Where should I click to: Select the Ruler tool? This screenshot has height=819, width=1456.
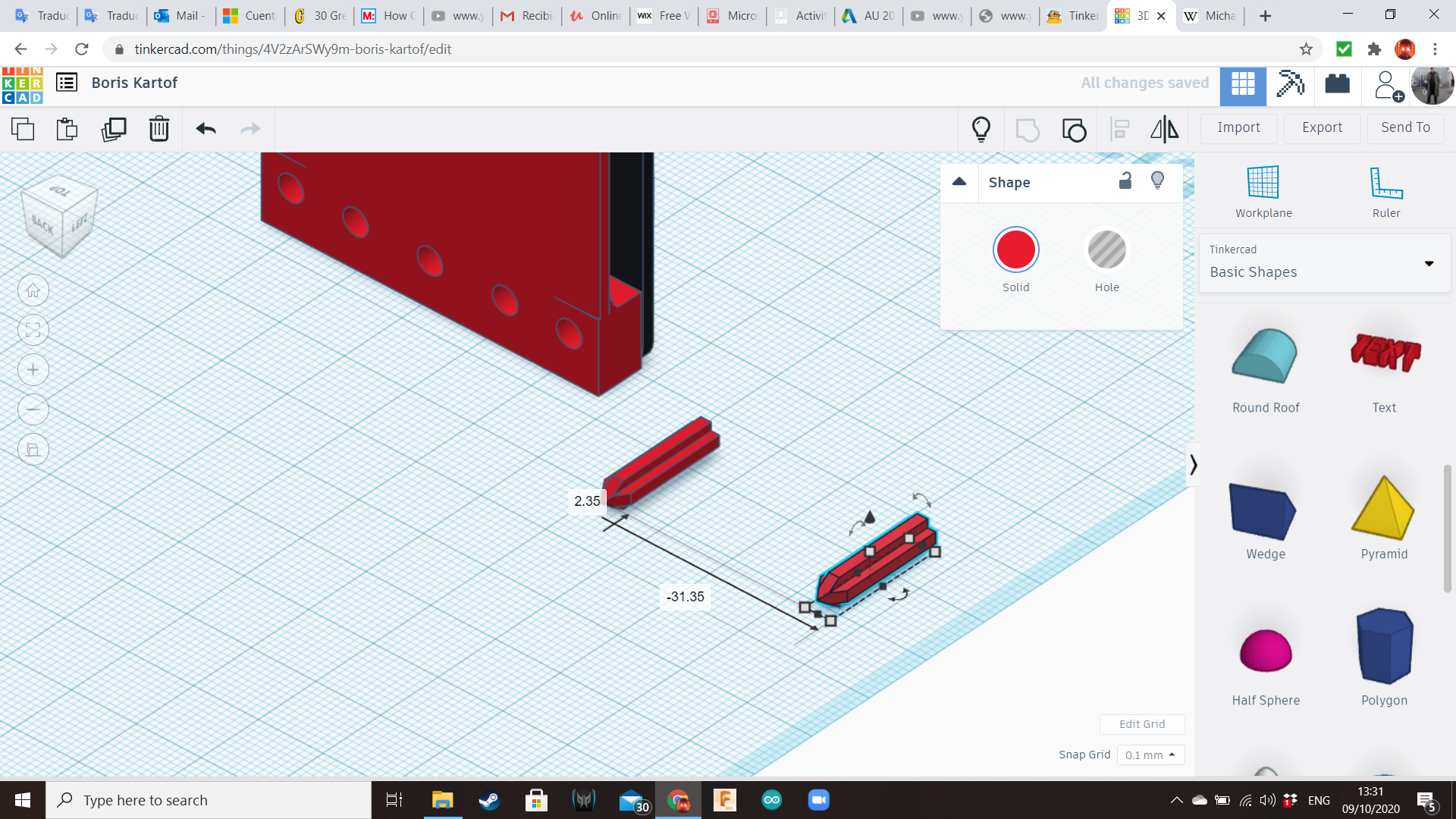click(1385, 188)
